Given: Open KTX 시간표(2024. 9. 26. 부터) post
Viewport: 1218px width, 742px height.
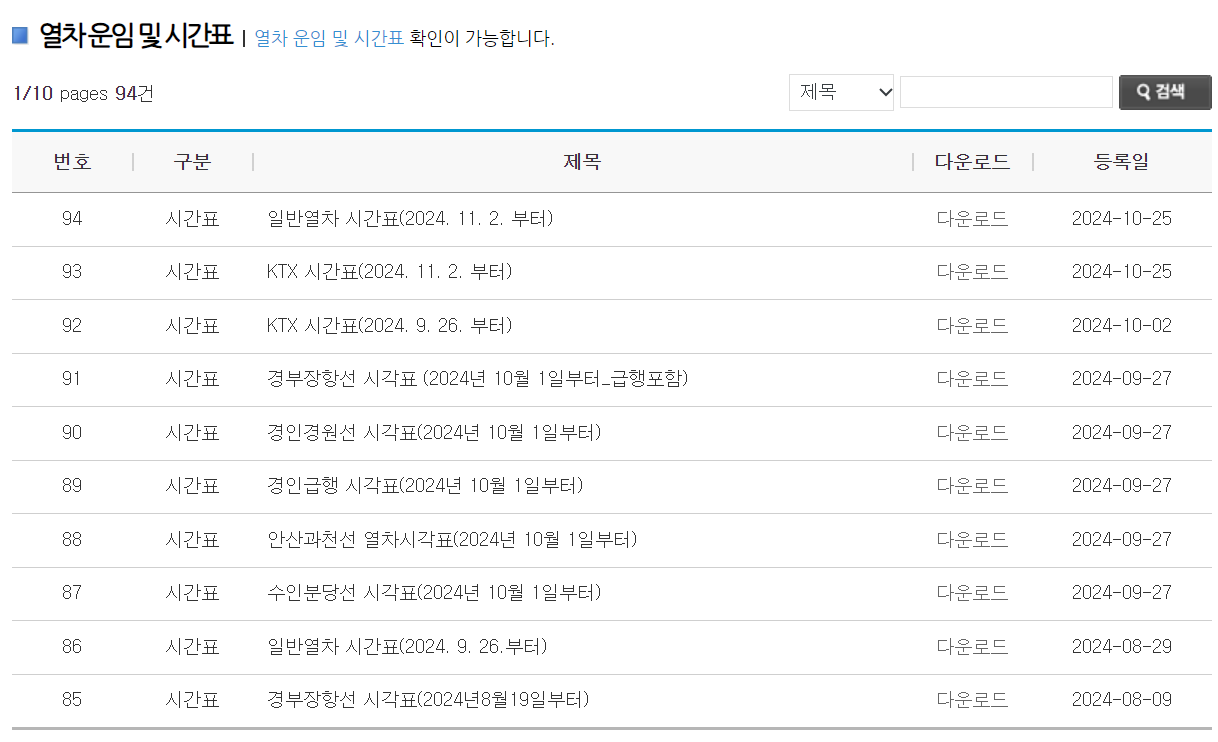Looking at the screenshot, I should coord(390,325).
